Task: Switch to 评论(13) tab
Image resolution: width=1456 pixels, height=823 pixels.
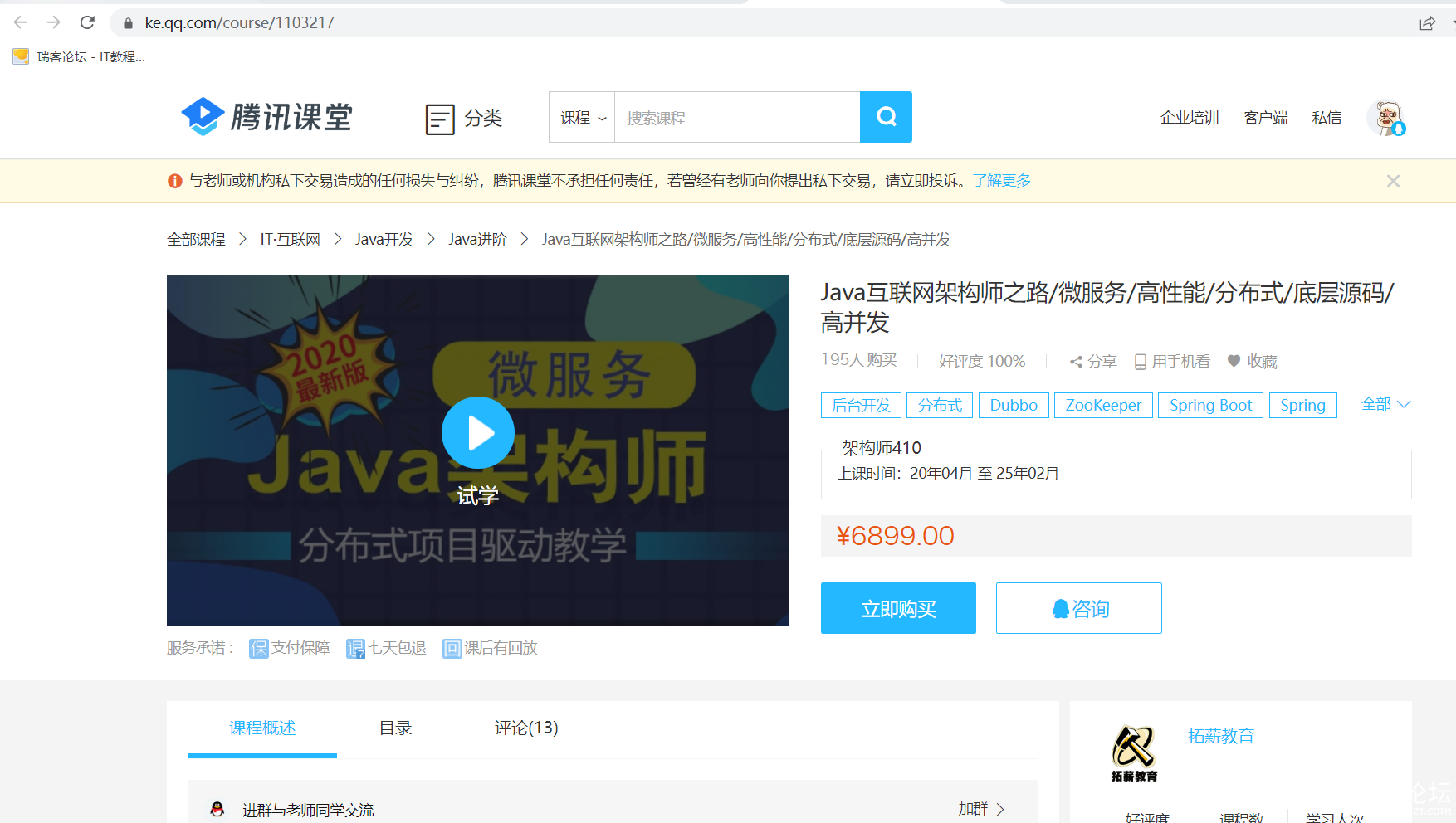Action: [526, 728]
